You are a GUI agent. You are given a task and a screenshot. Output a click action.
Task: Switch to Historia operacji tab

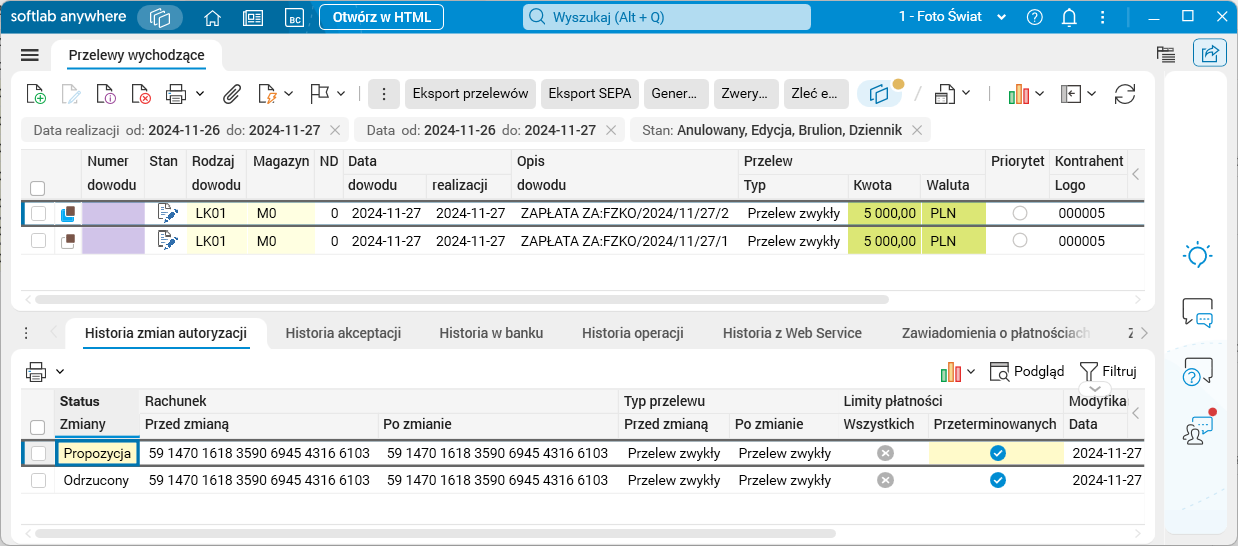[x=632, y=333]
